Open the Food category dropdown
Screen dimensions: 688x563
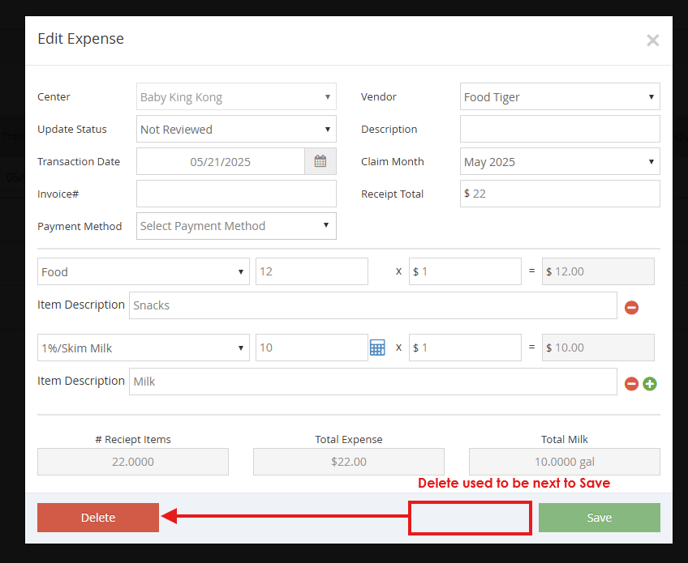click(x=143, y=272)
